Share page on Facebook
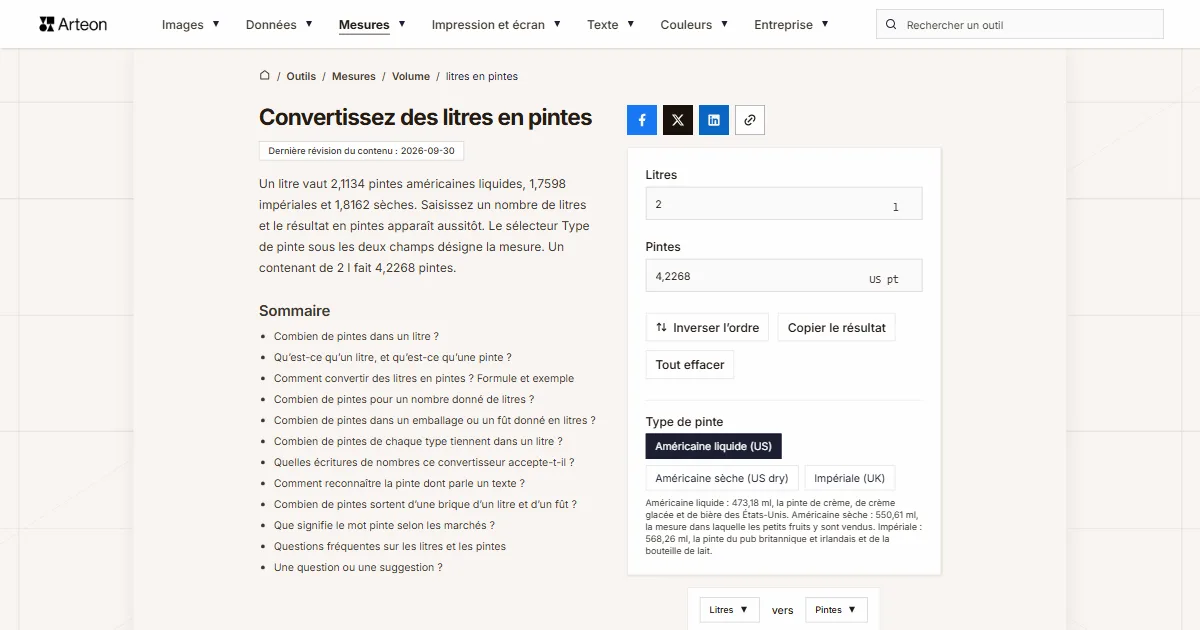 point(642,120)
